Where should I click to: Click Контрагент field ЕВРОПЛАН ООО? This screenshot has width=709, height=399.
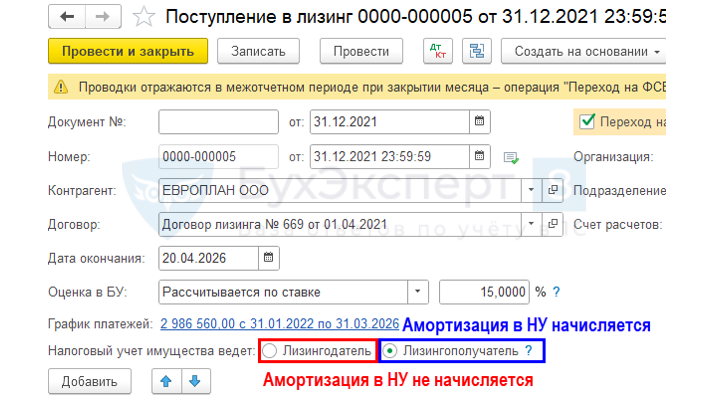(340, 190)
